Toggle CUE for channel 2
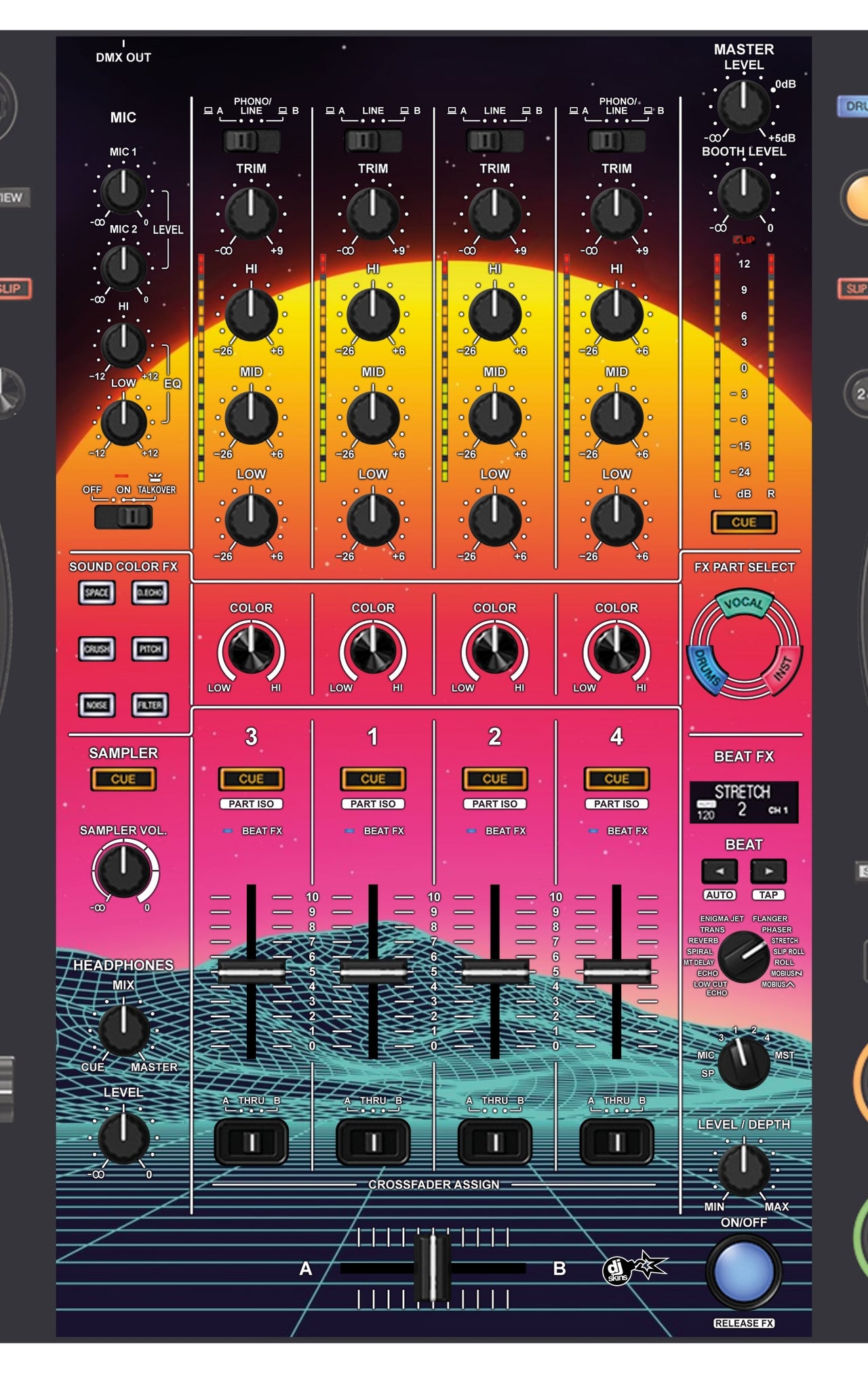 (x=495, y=779)
